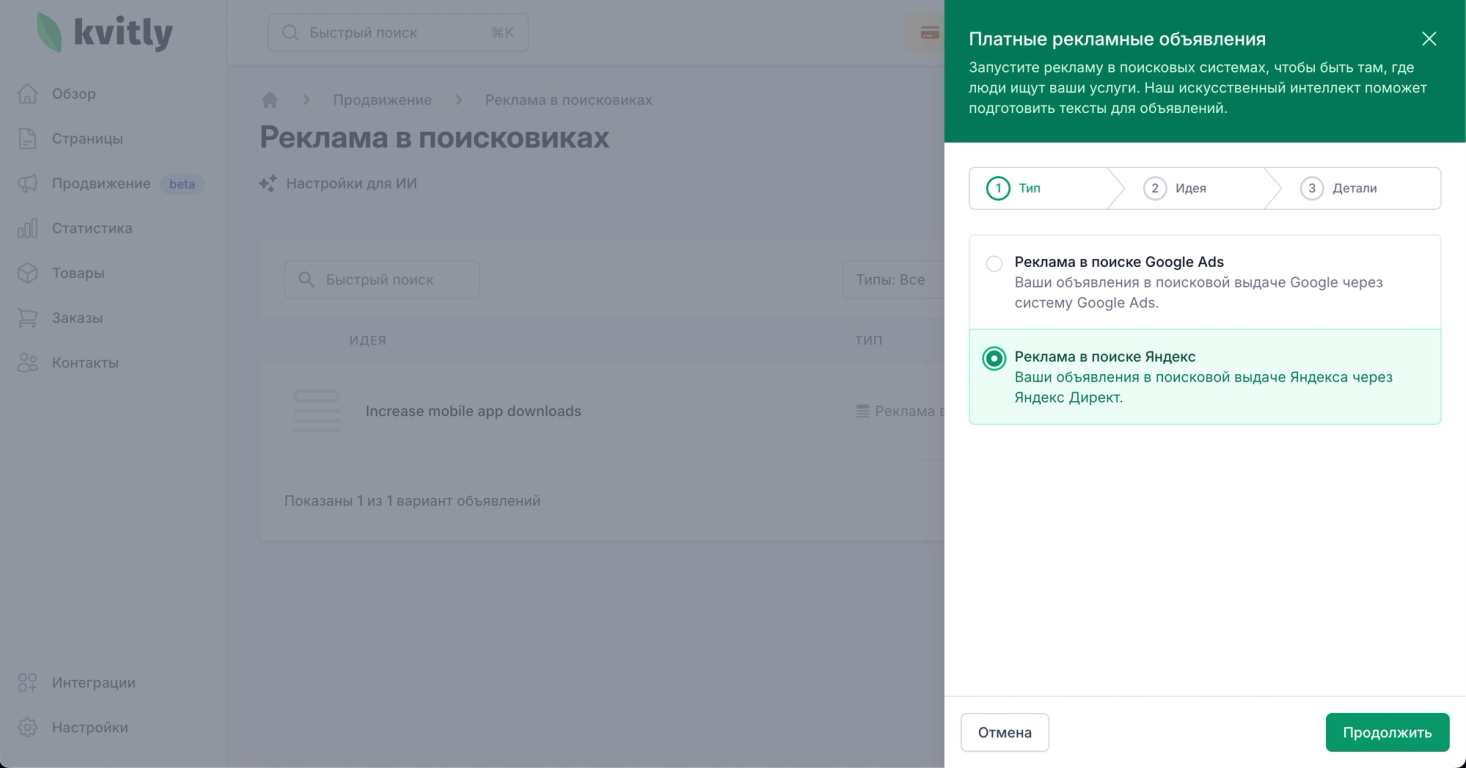This screenshot has height=768, width=1466.
Task: Click the Настройки gear icon
Action: click(x=28, y=728)
